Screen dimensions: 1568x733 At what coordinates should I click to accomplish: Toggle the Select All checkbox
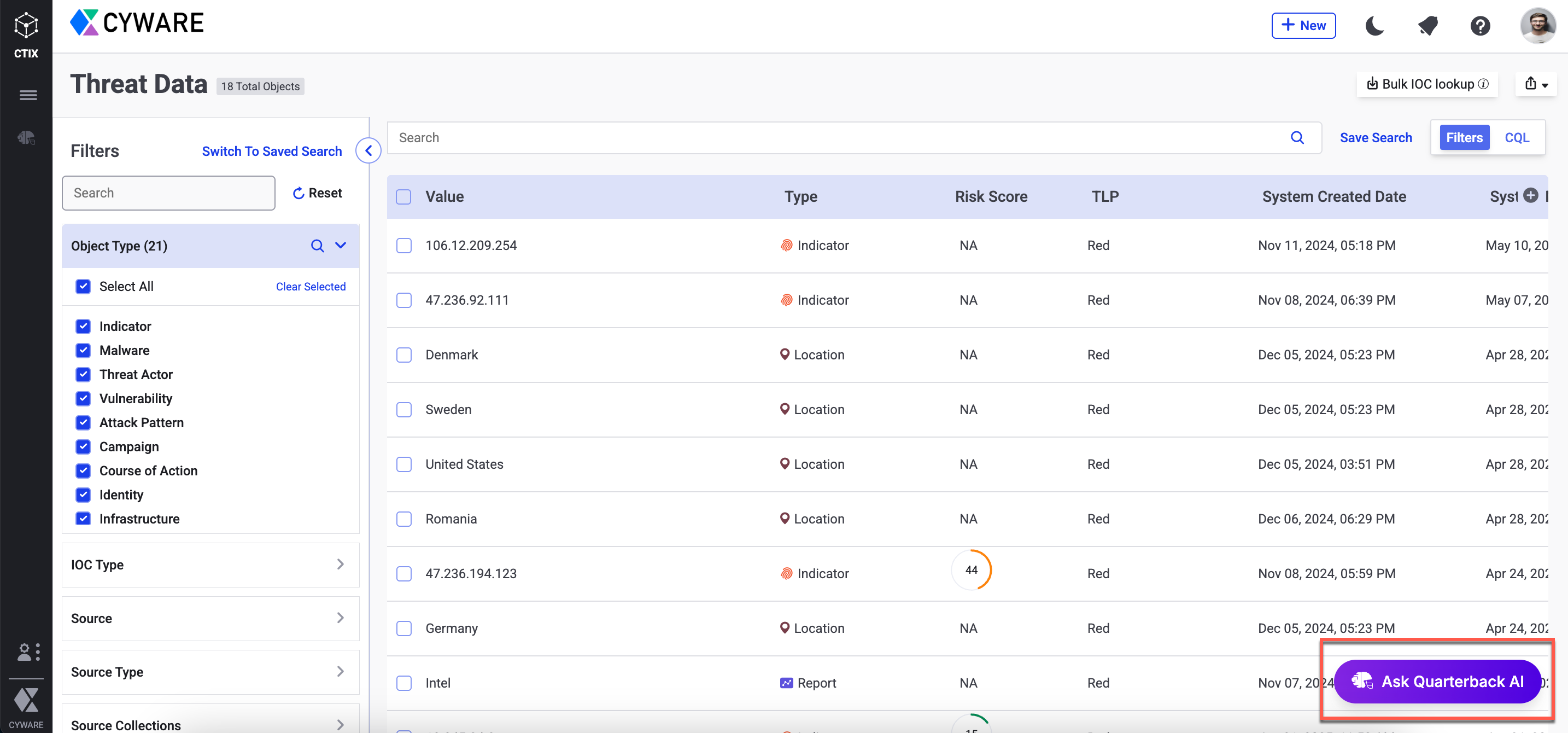(x=84, y=286)
